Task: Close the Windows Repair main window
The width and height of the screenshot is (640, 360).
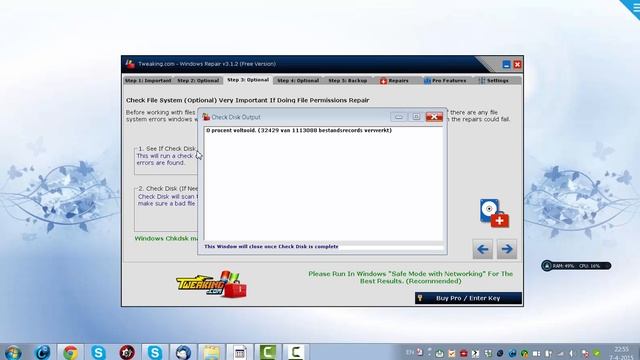Action: coord(517,64)
